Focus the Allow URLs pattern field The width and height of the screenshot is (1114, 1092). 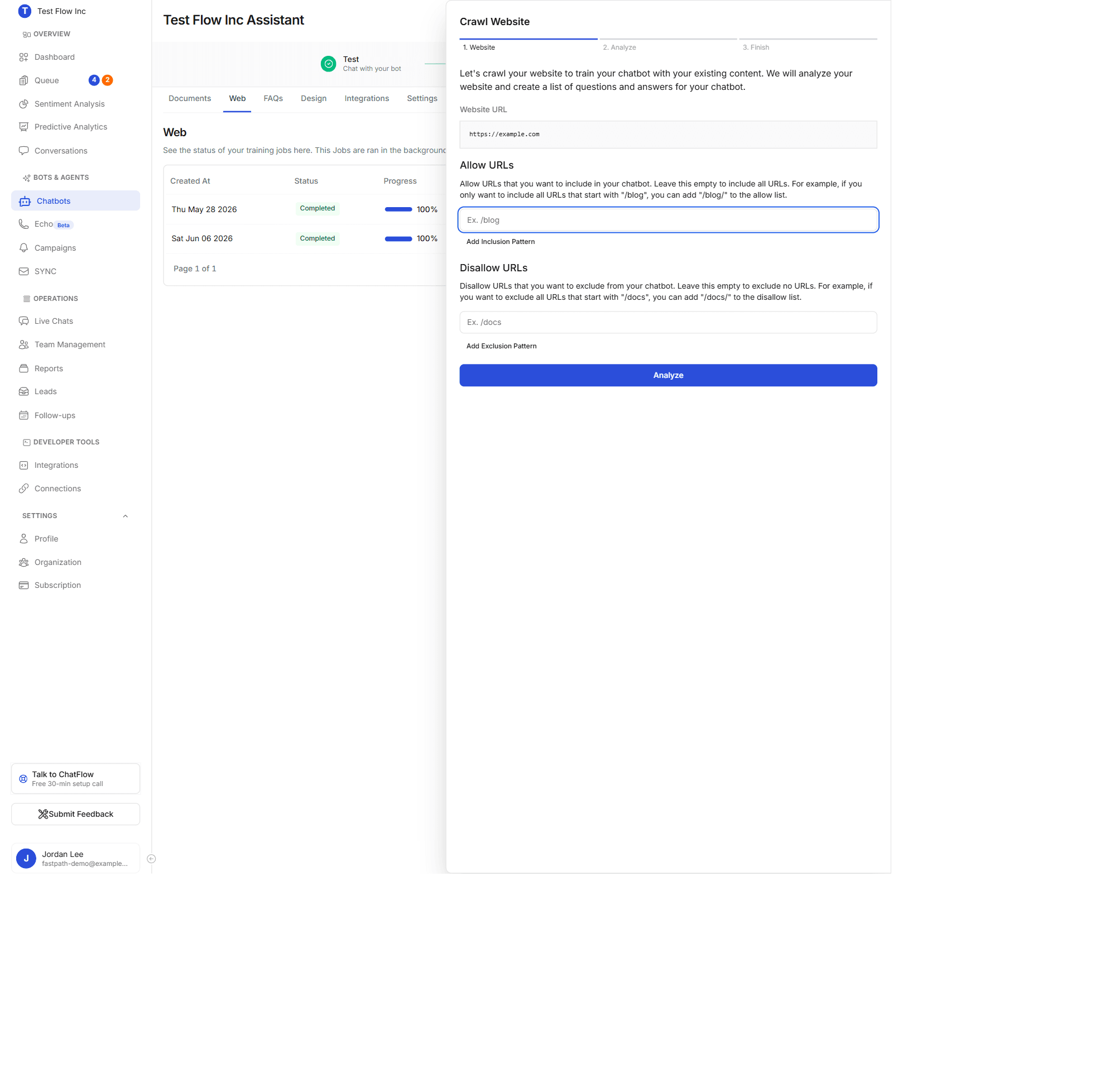pyautogui.click(x=668, y=219)
